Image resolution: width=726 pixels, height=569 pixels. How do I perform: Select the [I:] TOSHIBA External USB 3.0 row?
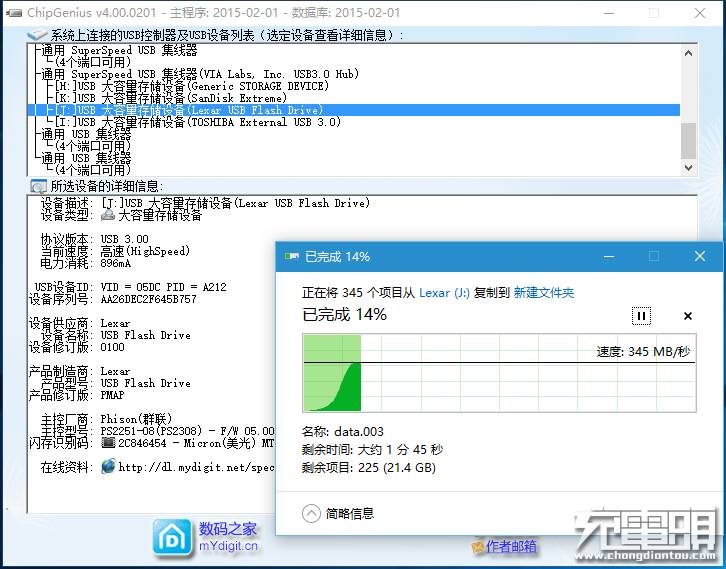coord(198,122)
